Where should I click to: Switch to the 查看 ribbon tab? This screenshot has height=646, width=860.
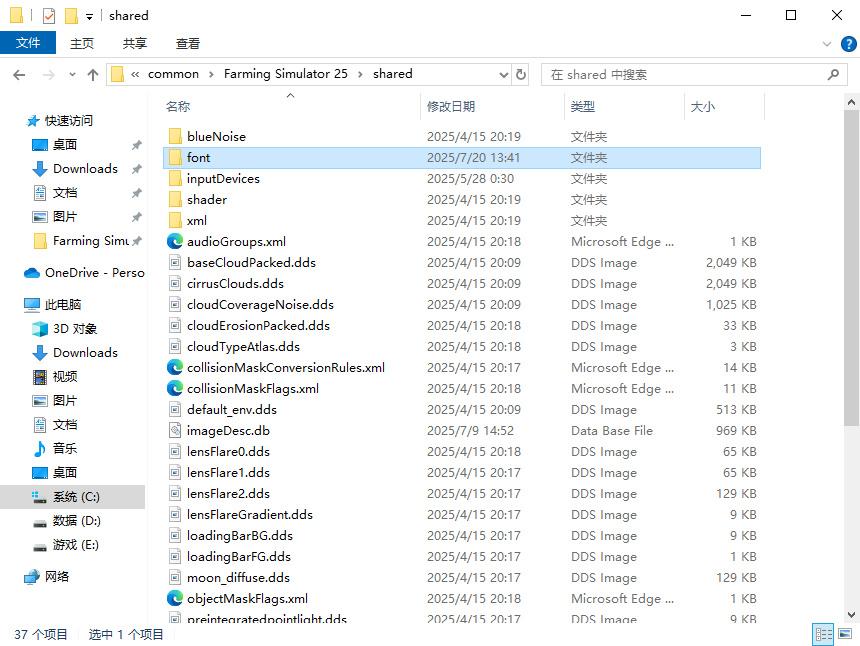pyautogui.click(x=188, y=43)
